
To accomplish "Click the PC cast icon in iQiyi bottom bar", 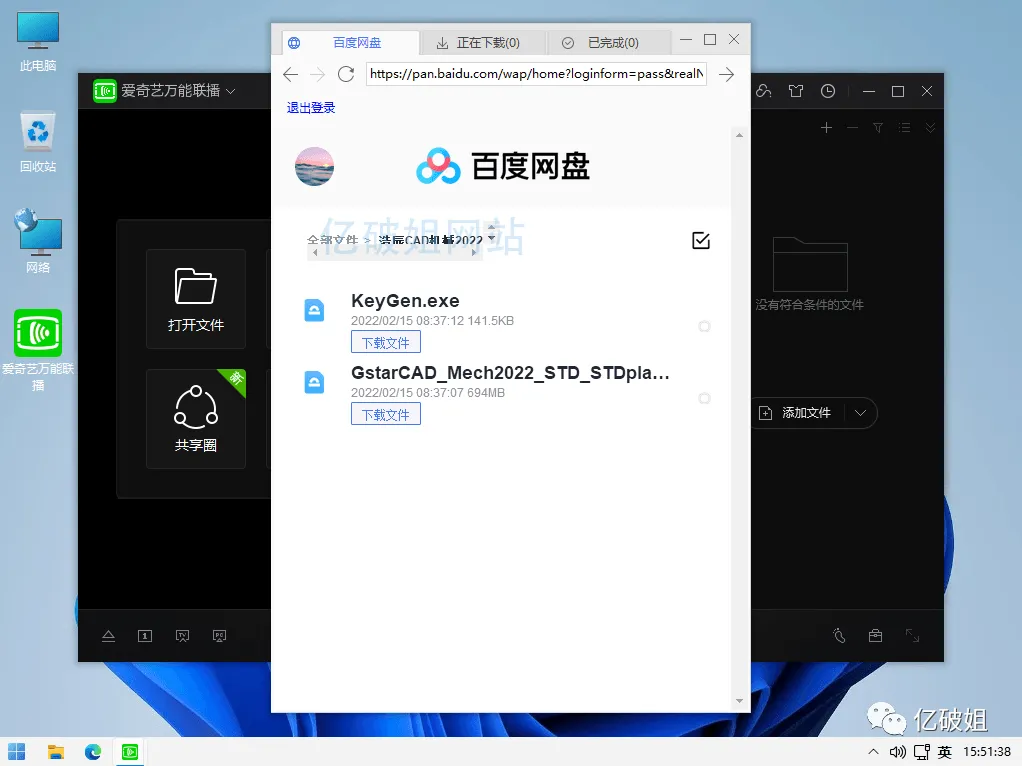I will click(x=220, y=636).
